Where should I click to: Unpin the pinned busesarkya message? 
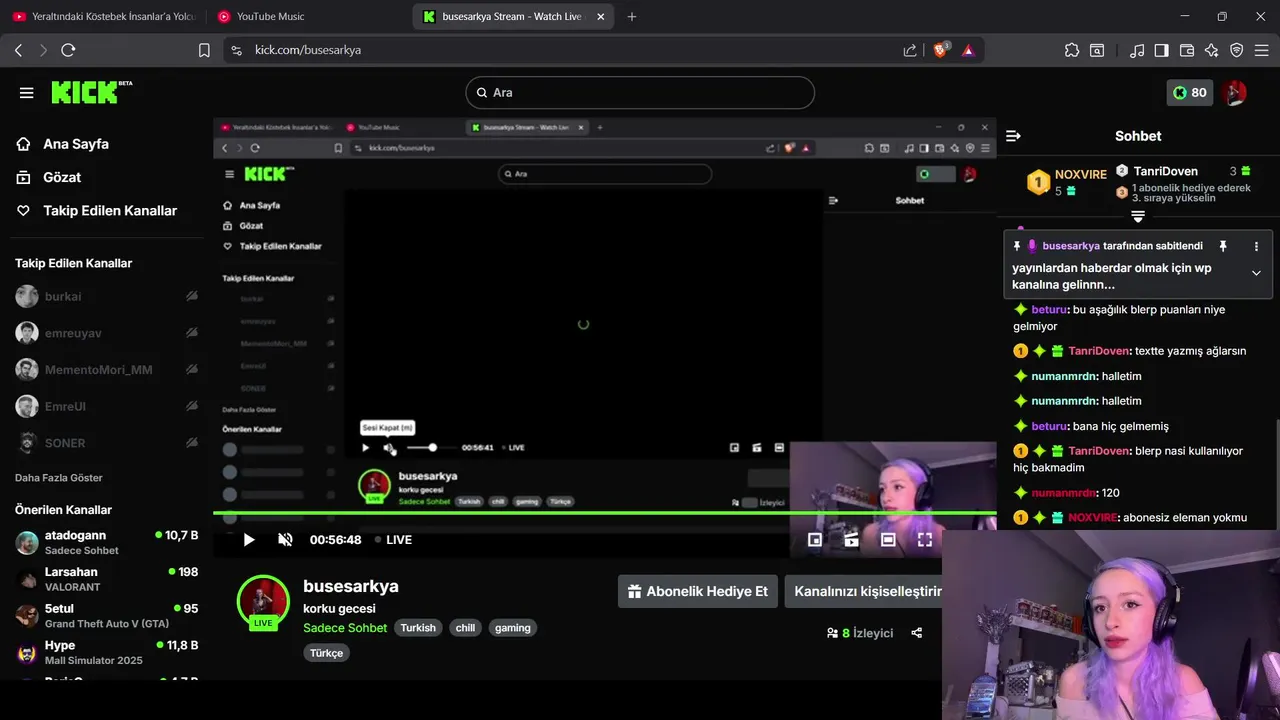[x=1222, y=246]
